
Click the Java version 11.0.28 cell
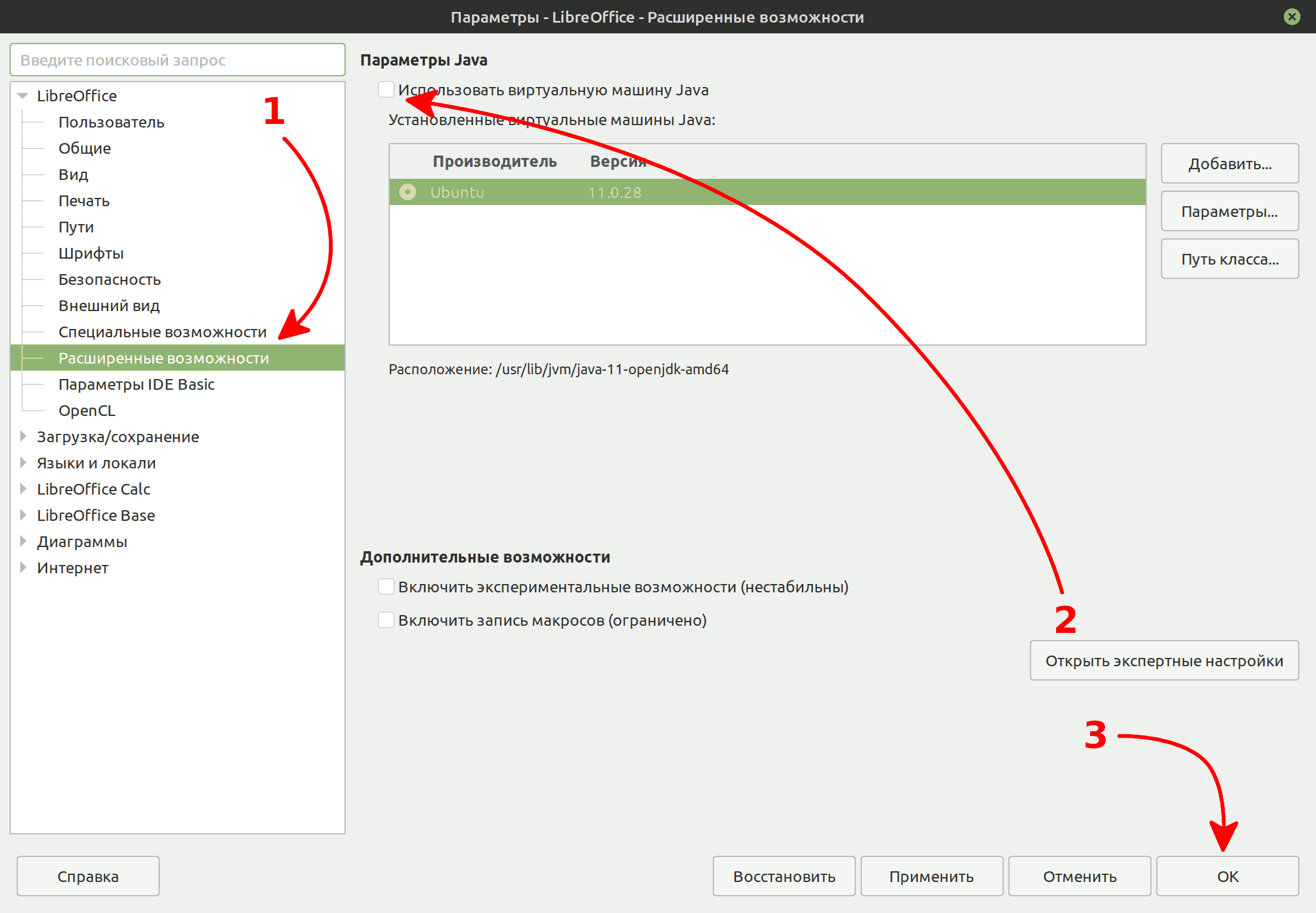[614, 192]
